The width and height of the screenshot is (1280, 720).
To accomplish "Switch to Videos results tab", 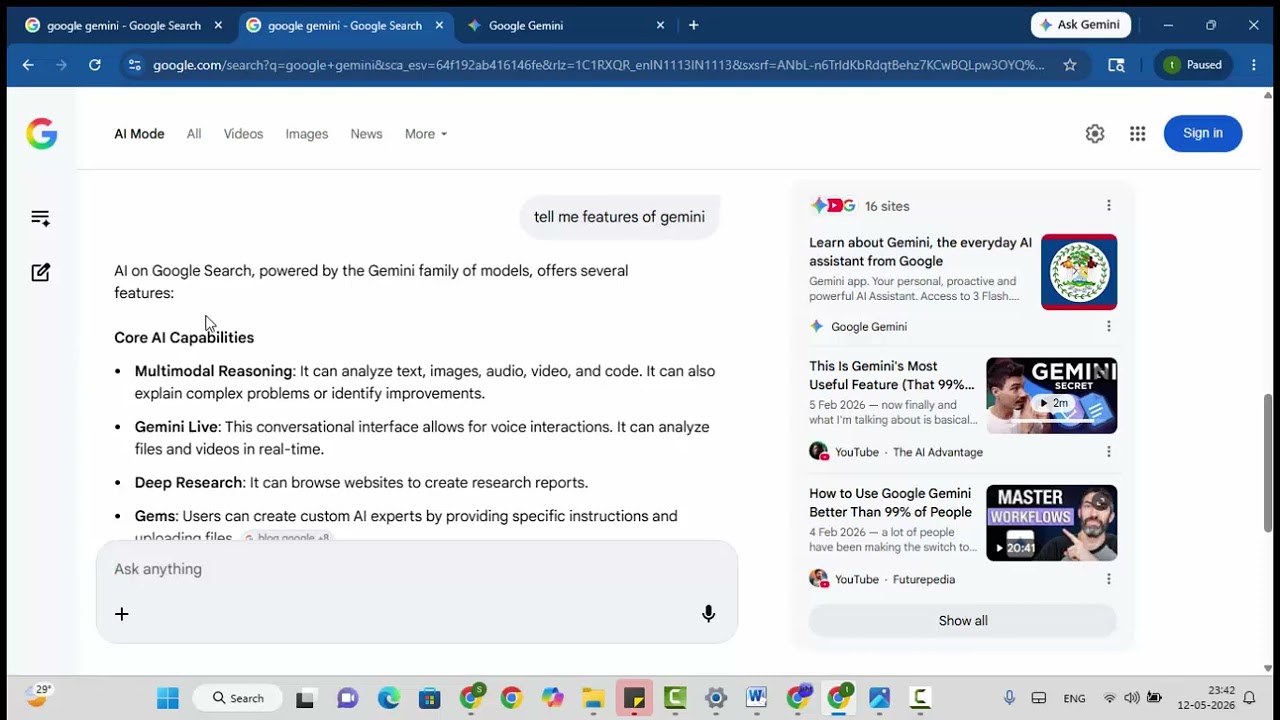I will 243,134.
